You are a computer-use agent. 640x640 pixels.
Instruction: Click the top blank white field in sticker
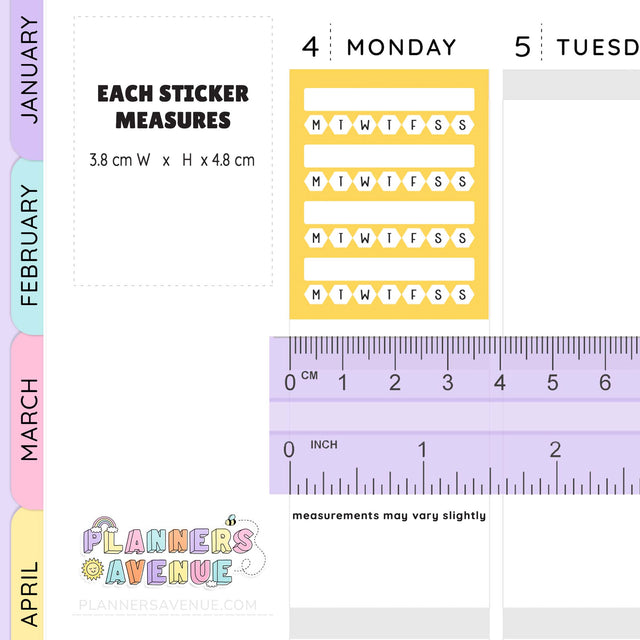pyautogui.click(x=389, y=99)
